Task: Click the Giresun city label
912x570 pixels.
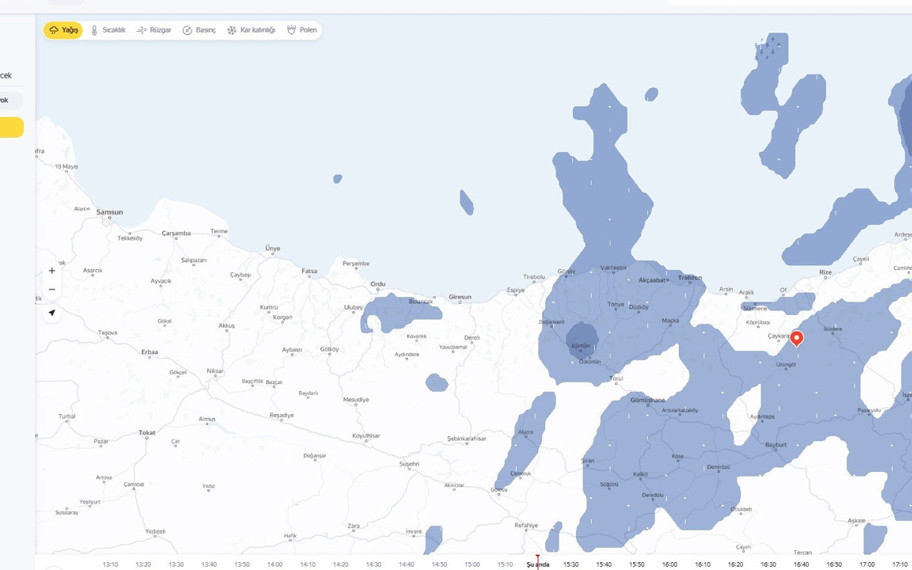Action: pyautogui.click(x=459, y=297)
